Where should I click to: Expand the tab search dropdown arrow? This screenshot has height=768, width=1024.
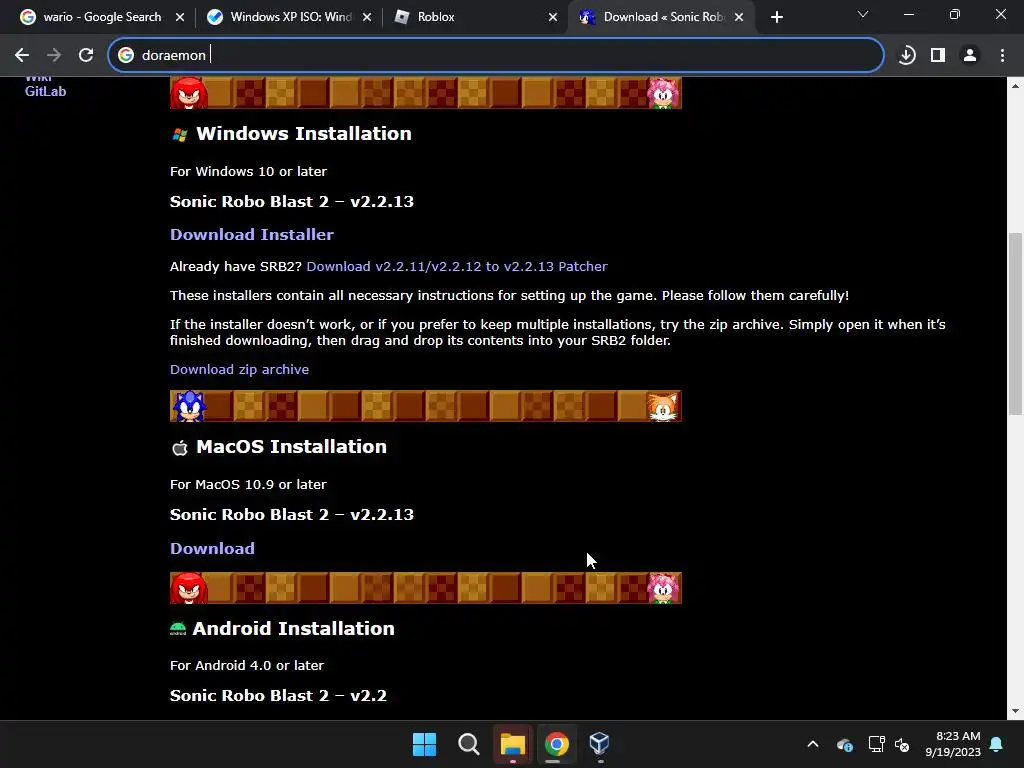[x=863, y=14]
